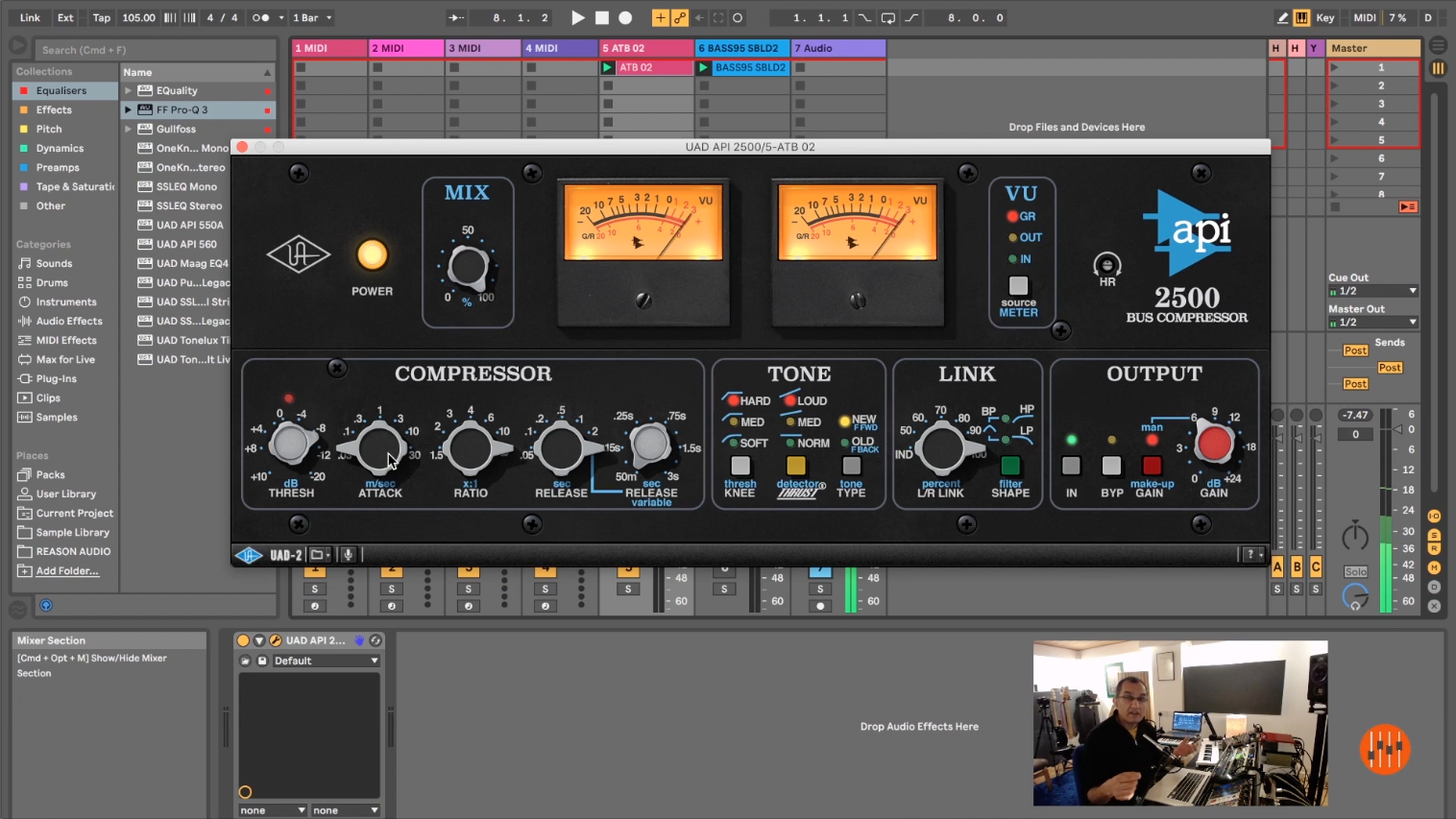1456x819 pixels.
Task: Open the MIDI map mode switch
Action: (x=1364, y=17)
